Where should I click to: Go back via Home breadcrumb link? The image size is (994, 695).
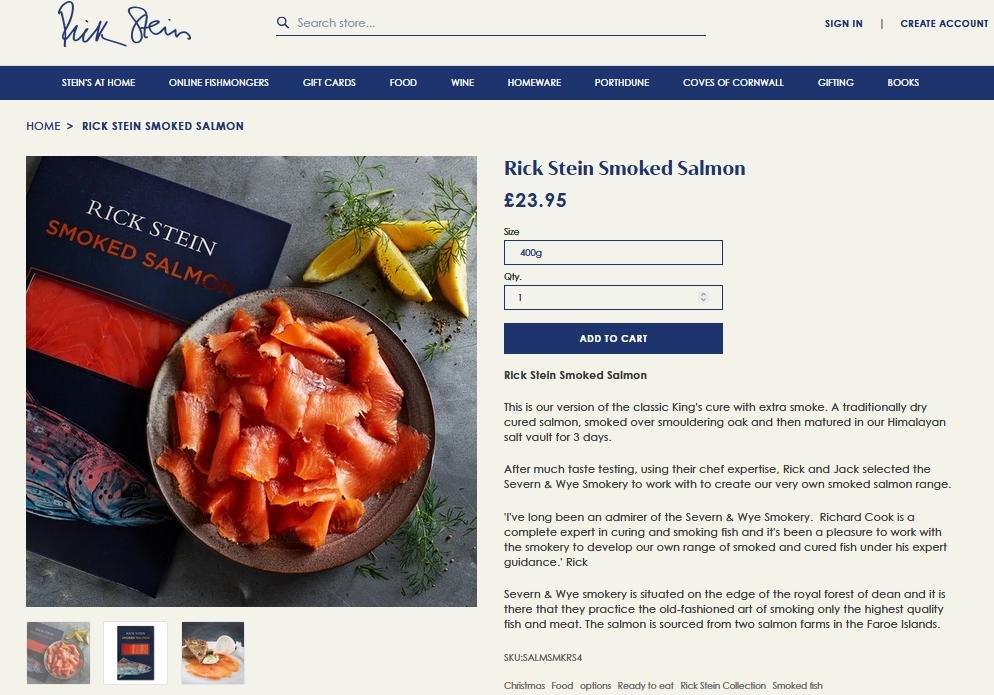pos(43,126)
